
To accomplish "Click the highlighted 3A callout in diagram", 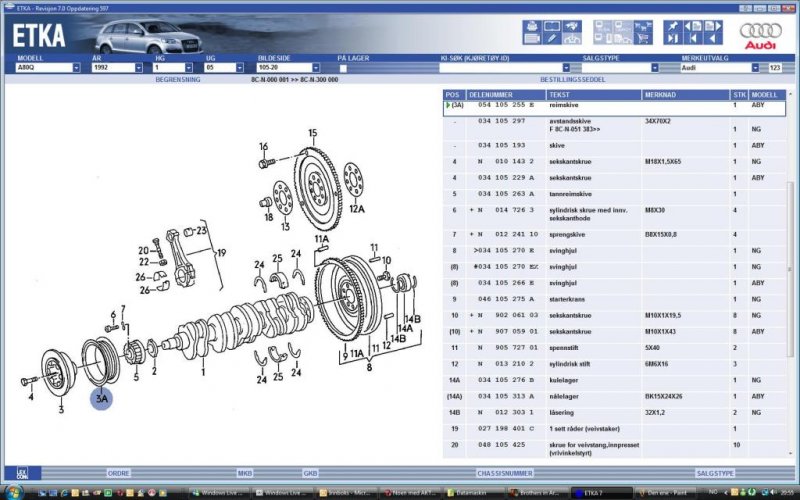I will [x=102, y=398].
